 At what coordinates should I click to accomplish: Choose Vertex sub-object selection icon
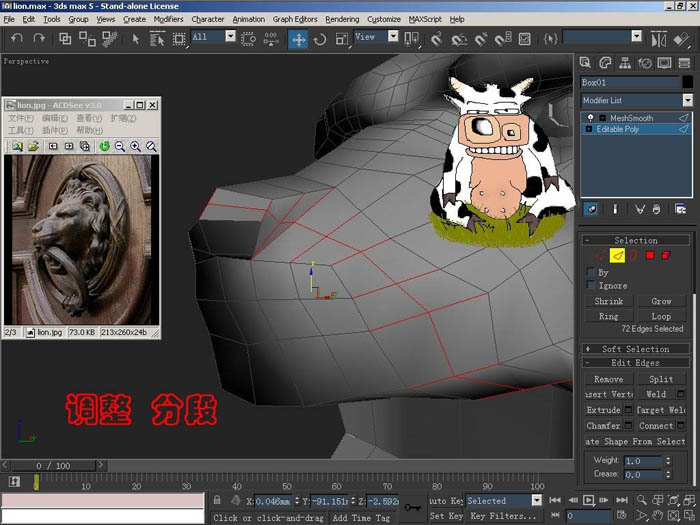click(x=600, y=255)
